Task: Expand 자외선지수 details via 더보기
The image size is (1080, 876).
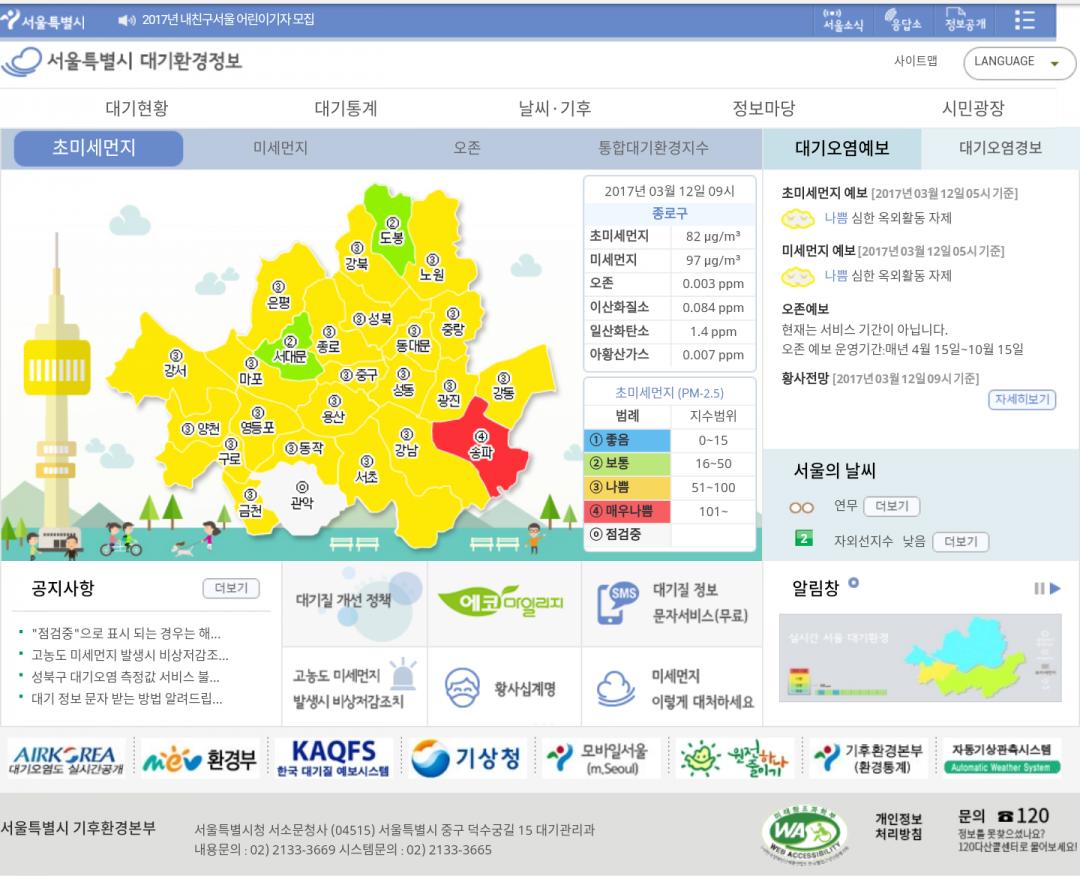Action: tap(960, 542)
